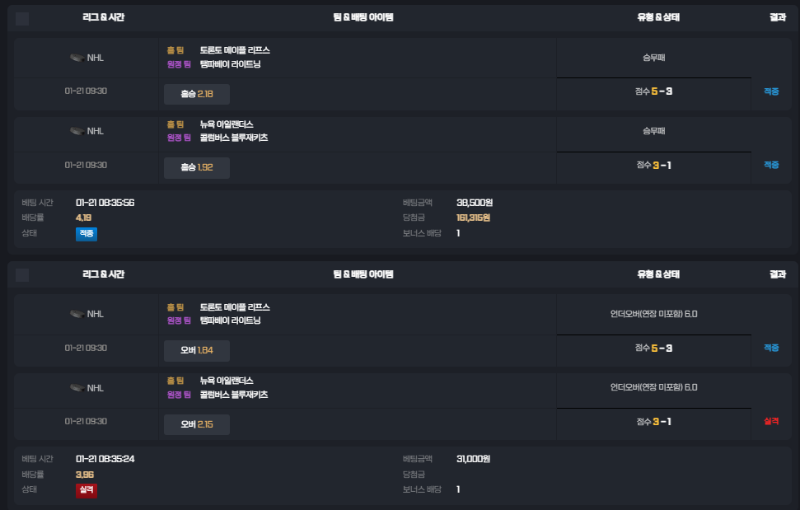800x510 pixels.
Task: Click the 팀 & 배팅 아이템 header in the first slip
Action: 363,17
